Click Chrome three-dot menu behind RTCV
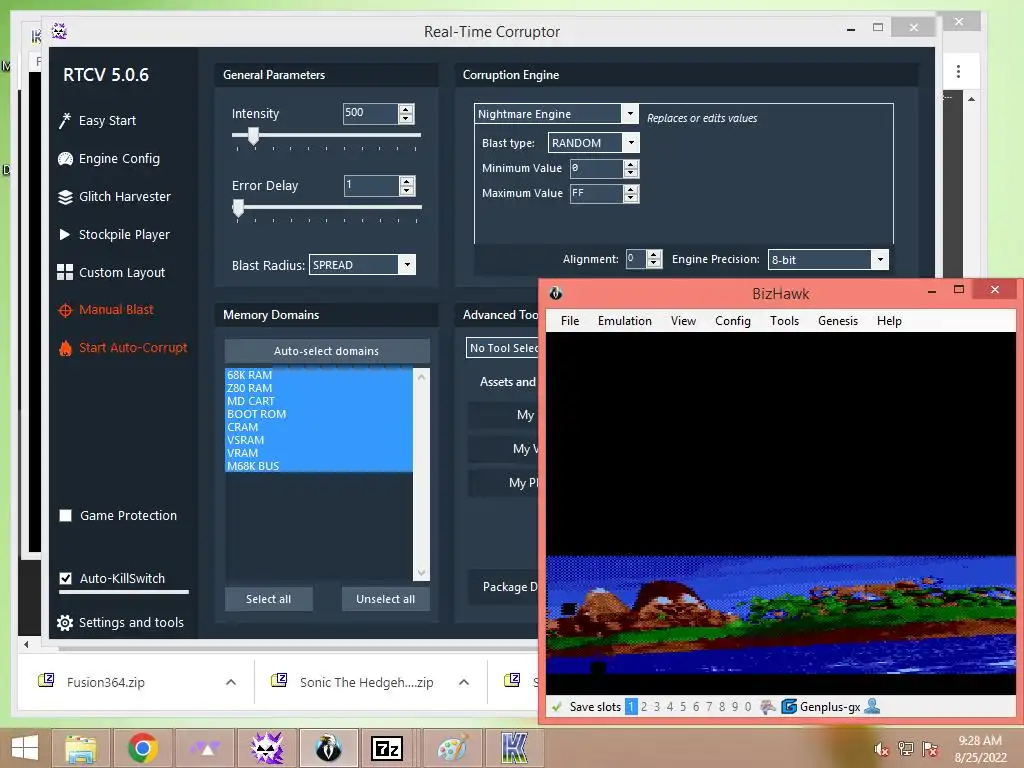Image resolution: width=1024 pixels, height=768 pixels. coord(958,71)
